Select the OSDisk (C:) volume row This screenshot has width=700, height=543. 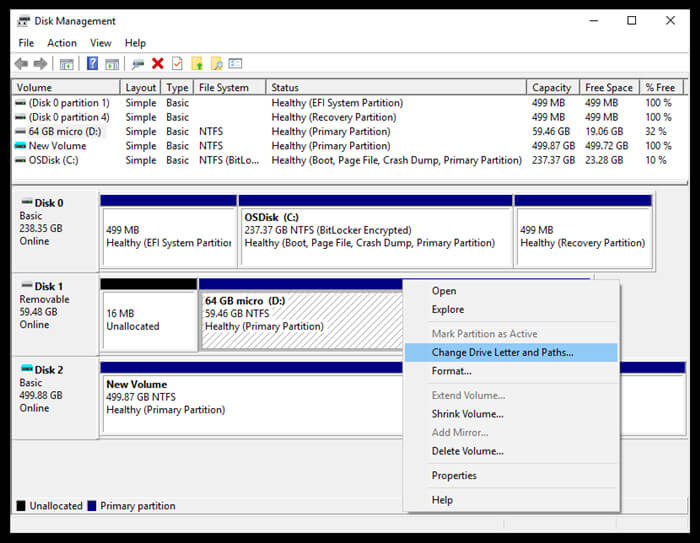pos(350,160)
